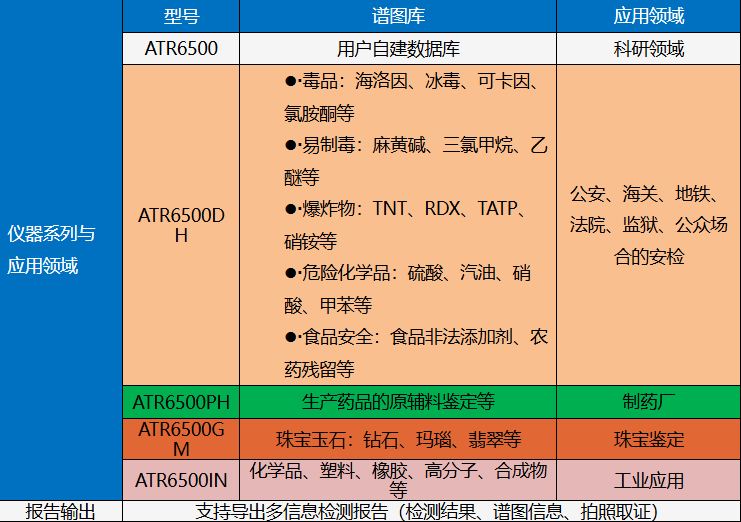Select the ATR6500 model cell
The height and width of the screenshot is (522, 741).
181,48
